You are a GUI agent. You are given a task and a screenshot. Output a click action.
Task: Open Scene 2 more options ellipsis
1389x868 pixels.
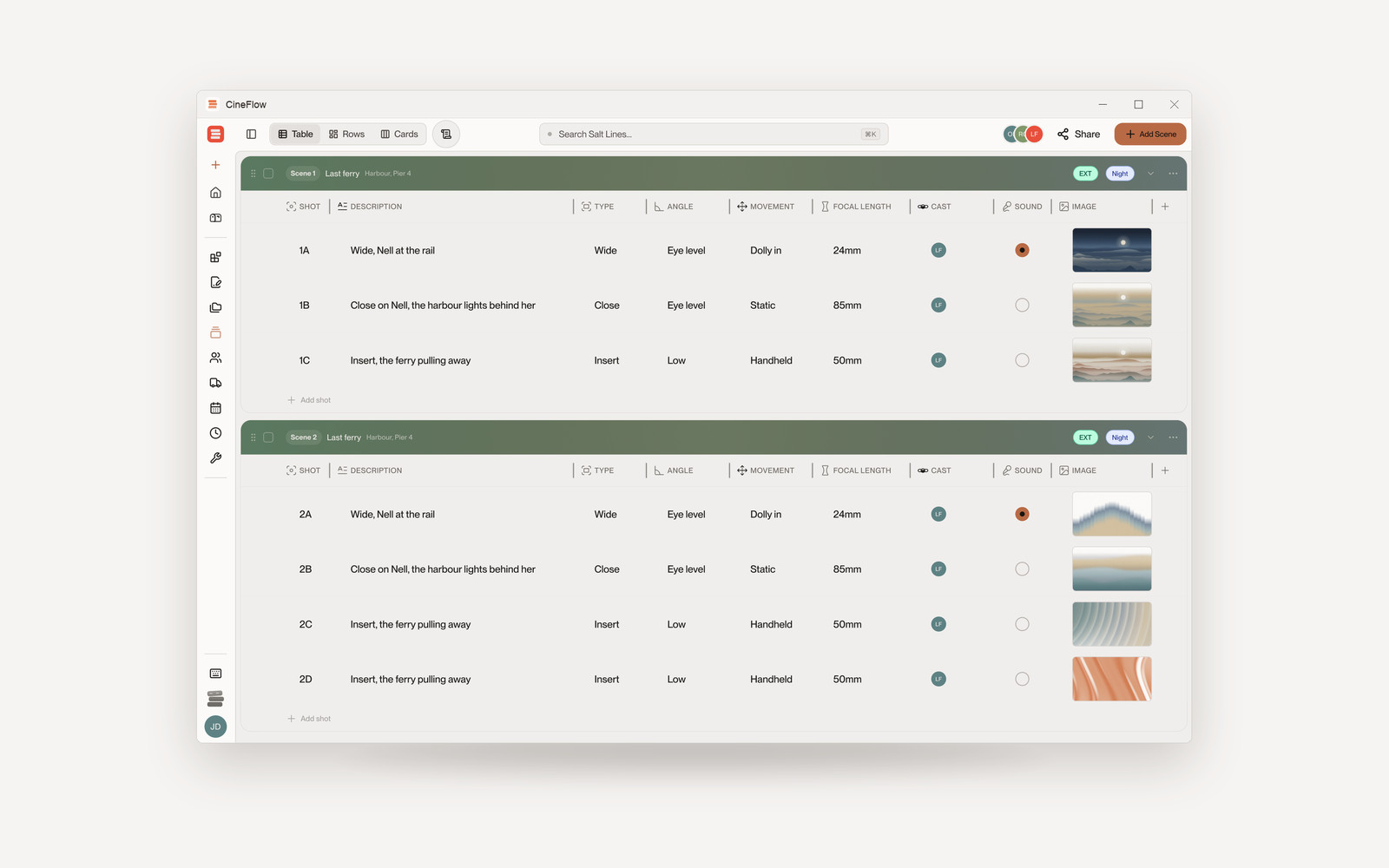[x=1173, y=437]
